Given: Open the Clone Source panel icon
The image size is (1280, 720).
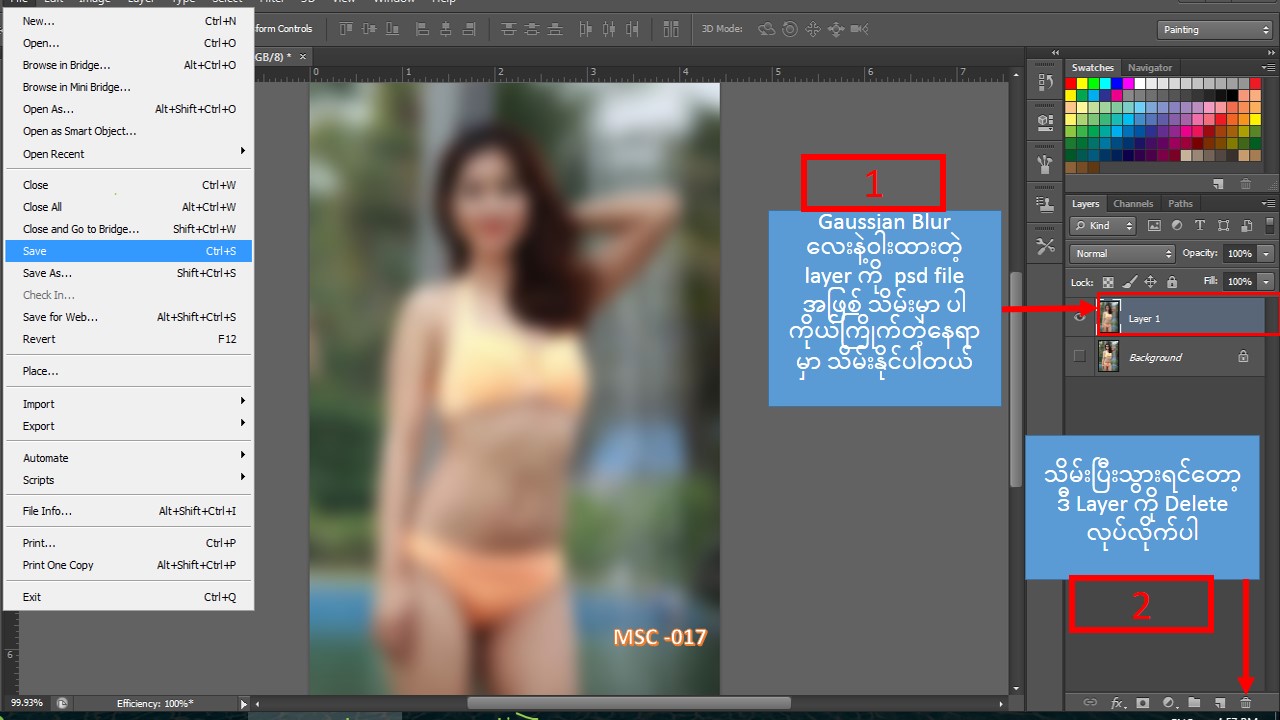Looking at the screenshot, I should point(1046,205).
